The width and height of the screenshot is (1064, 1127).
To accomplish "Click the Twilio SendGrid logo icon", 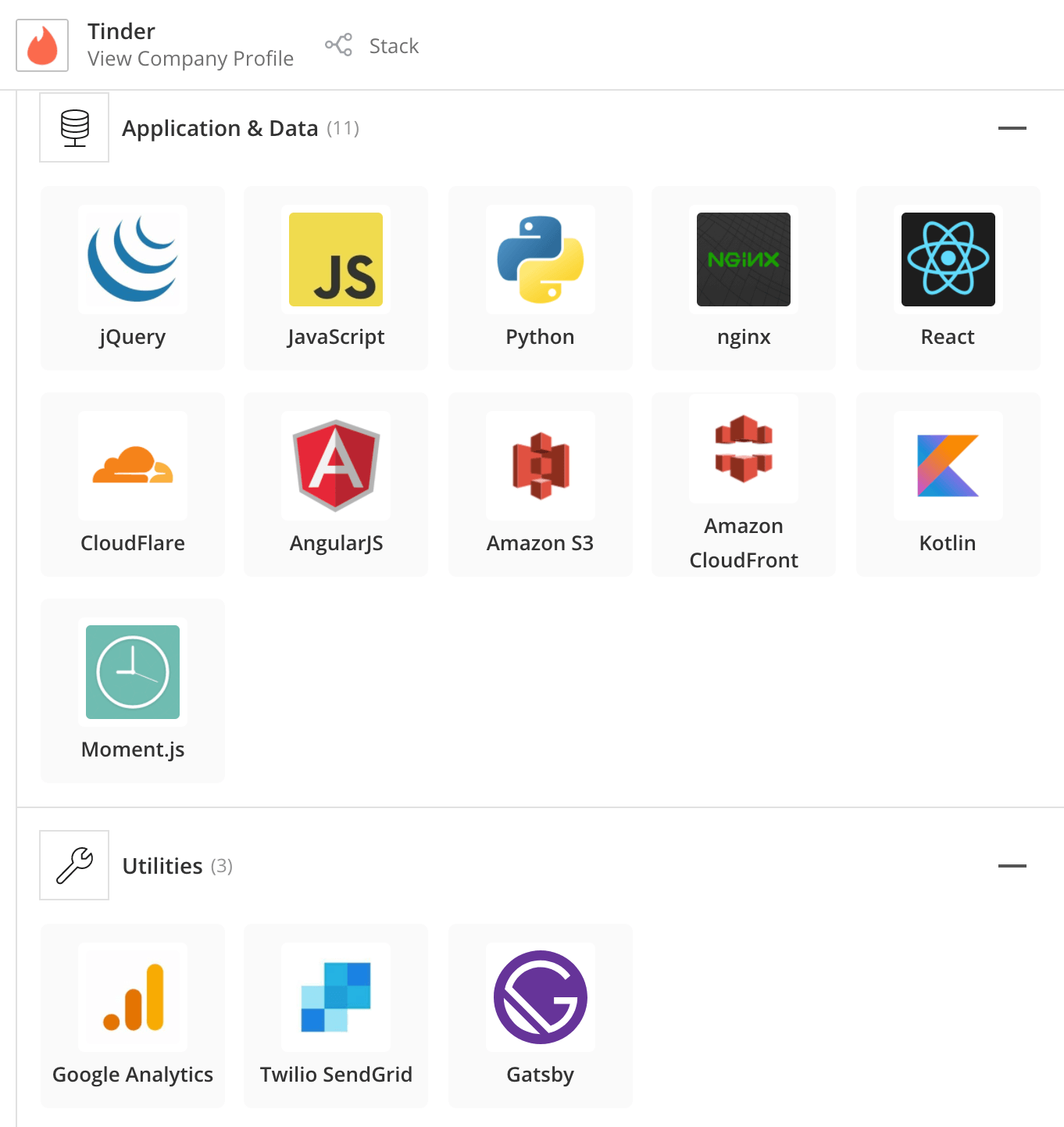I will pyautogui.click(x=336, y=997).
